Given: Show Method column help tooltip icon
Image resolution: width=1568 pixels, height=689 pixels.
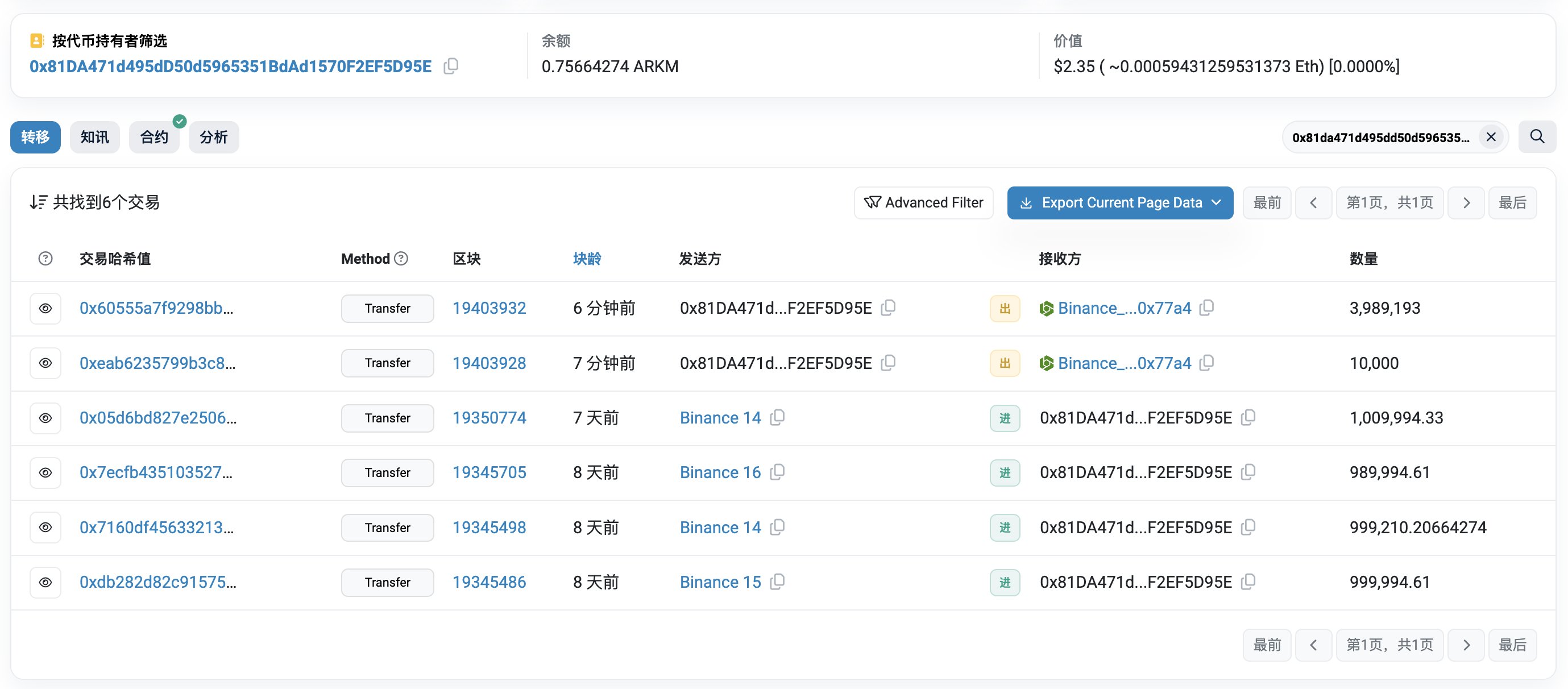Looking at the screenshot, I should pos(401,259).
